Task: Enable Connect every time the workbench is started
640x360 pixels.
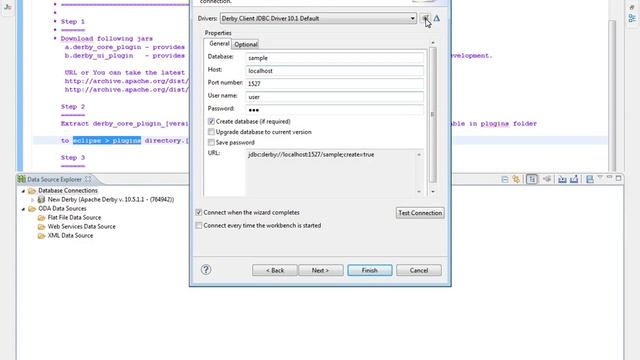Action: pos(199,225)
